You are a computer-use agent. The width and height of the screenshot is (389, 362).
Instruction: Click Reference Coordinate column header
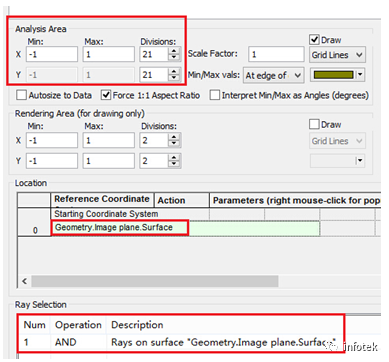point(102,199)
